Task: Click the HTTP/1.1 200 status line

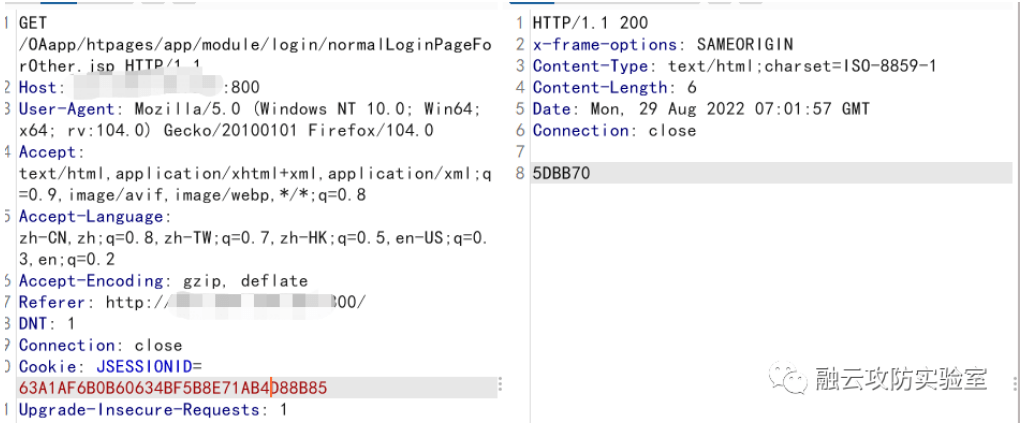Action: (590, 22)
